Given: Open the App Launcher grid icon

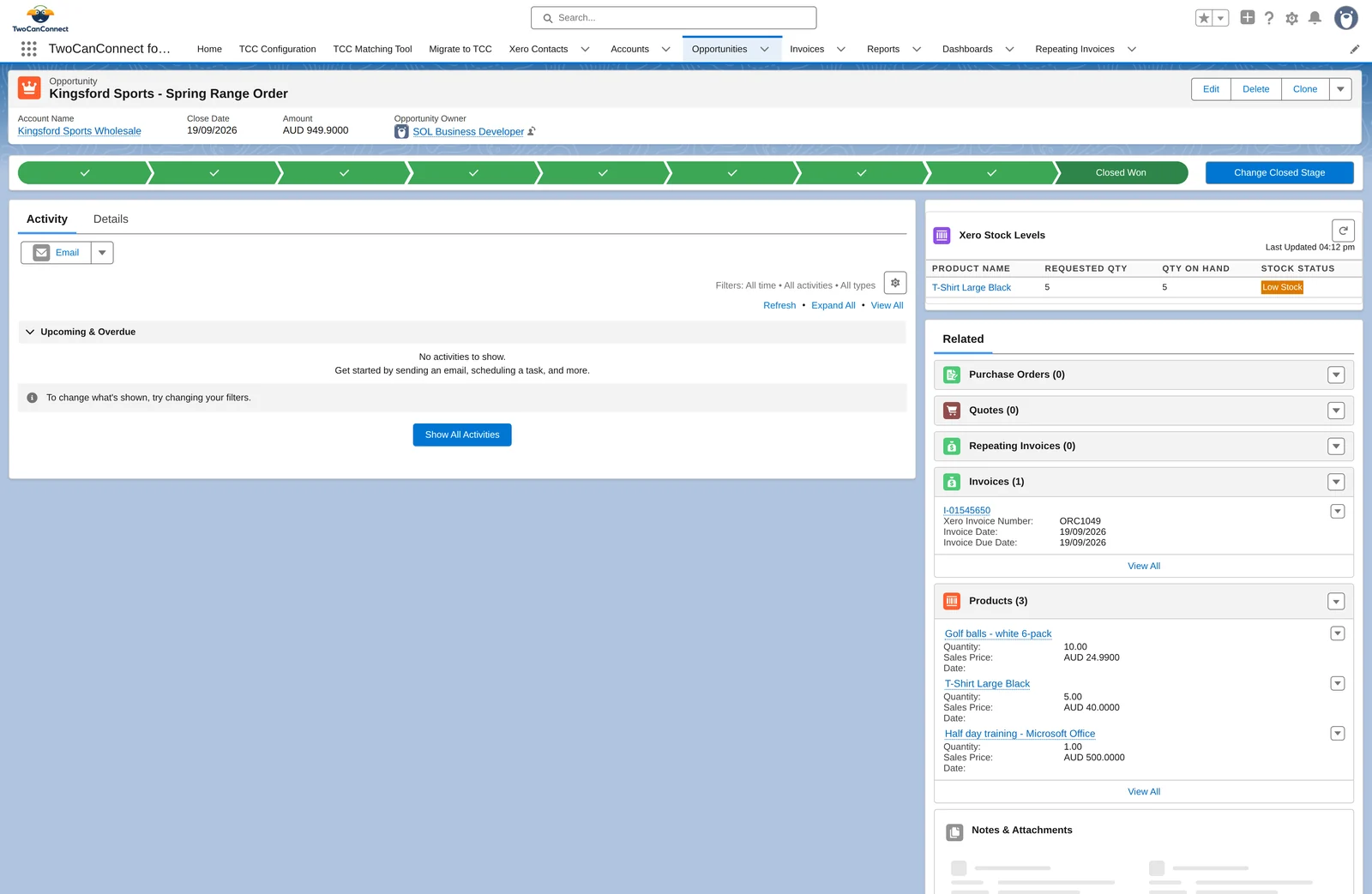Looking at the screenshot, I should click(28, 49).
